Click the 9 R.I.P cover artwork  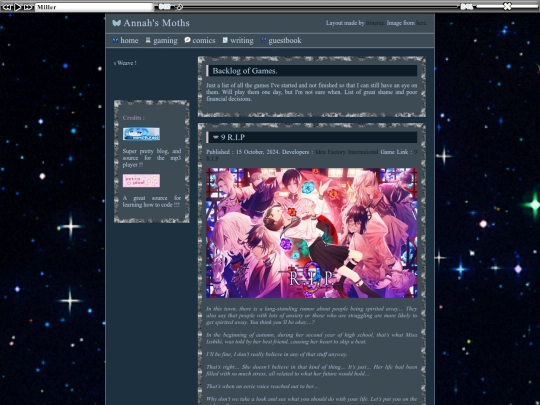312,233
